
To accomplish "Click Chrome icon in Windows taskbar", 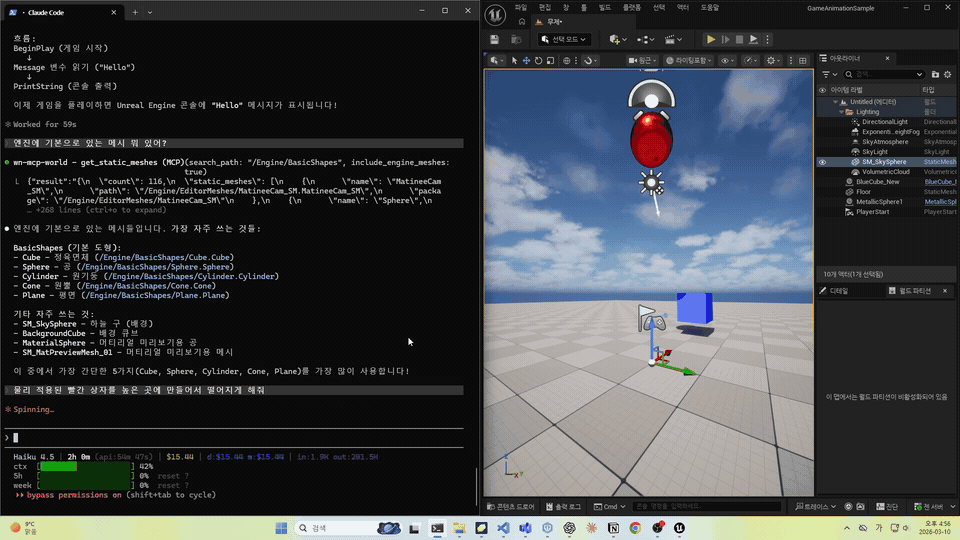I will [635, 528].
